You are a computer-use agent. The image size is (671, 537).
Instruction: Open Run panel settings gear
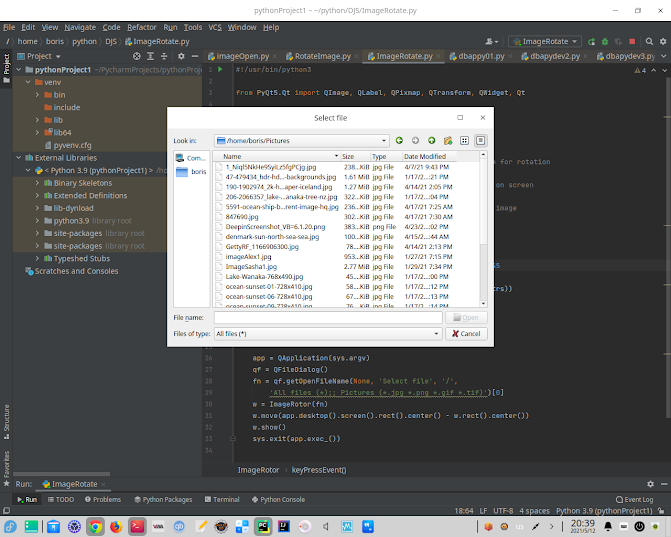point(650,484)
